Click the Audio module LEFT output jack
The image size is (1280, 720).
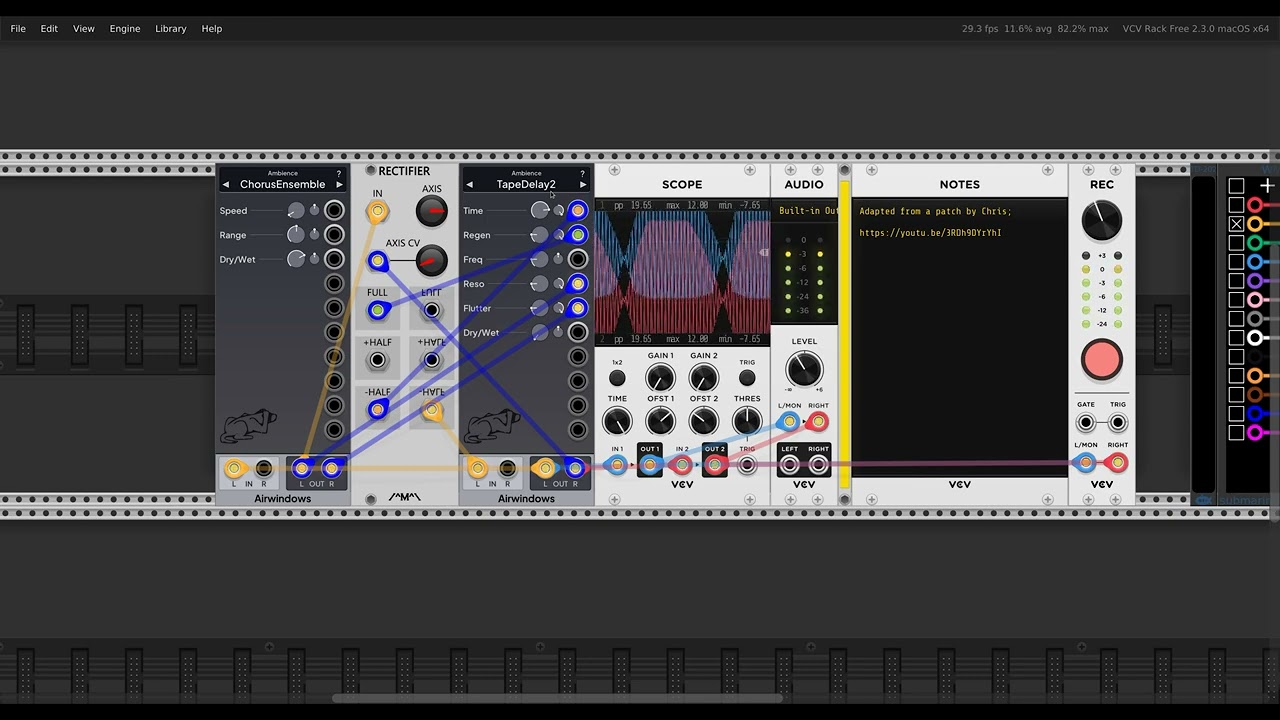point(789,465)
